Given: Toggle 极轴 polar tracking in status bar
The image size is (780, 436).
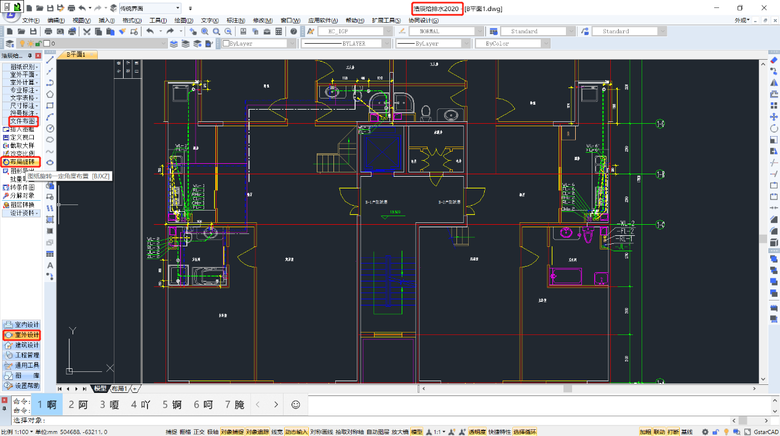Looking at the screenshot, I should [x=212, y=431].
